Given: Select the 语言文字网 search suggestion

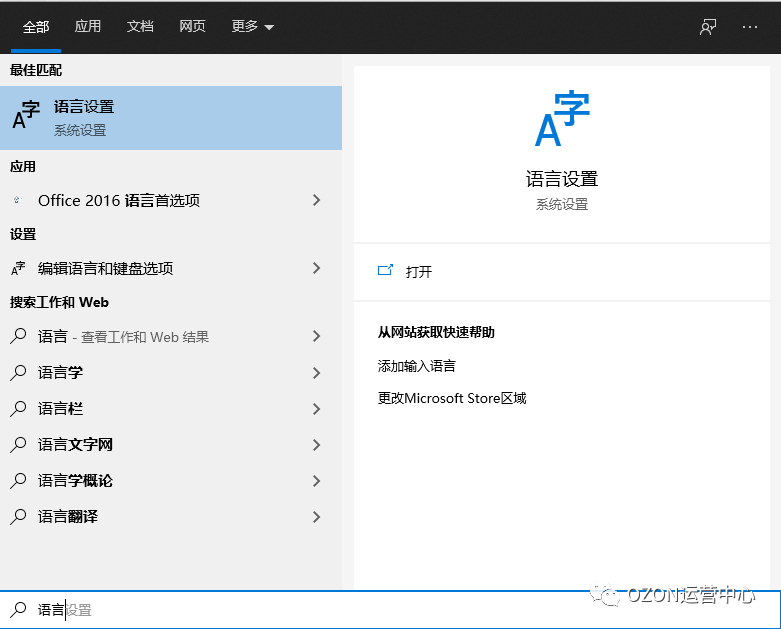Looking at the screenshot, I should 171,444.
